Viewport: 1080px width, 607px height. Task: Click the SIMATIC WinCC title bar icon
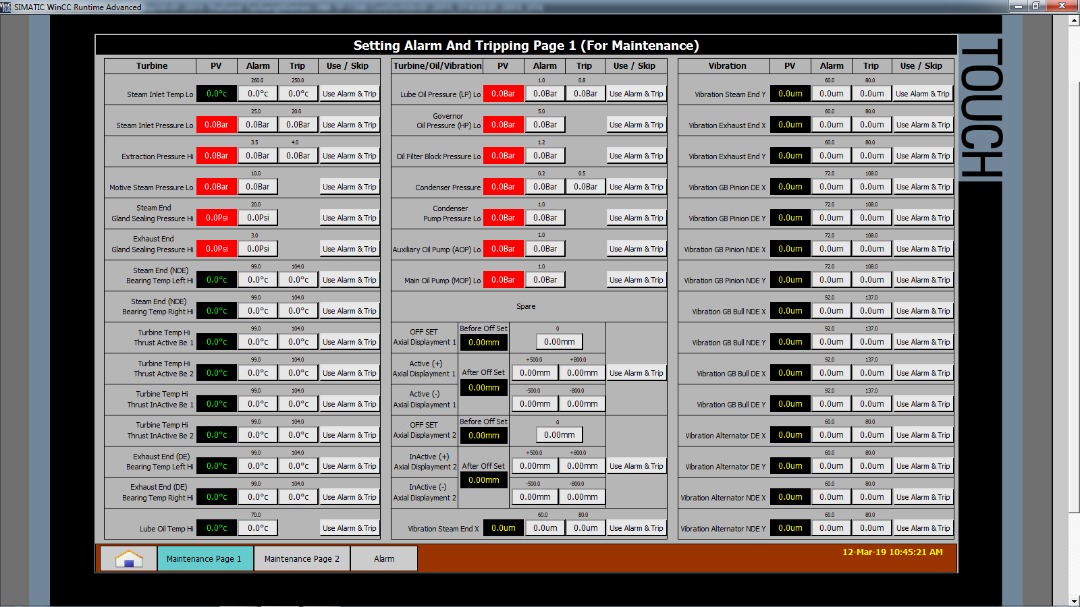point(6,6)
